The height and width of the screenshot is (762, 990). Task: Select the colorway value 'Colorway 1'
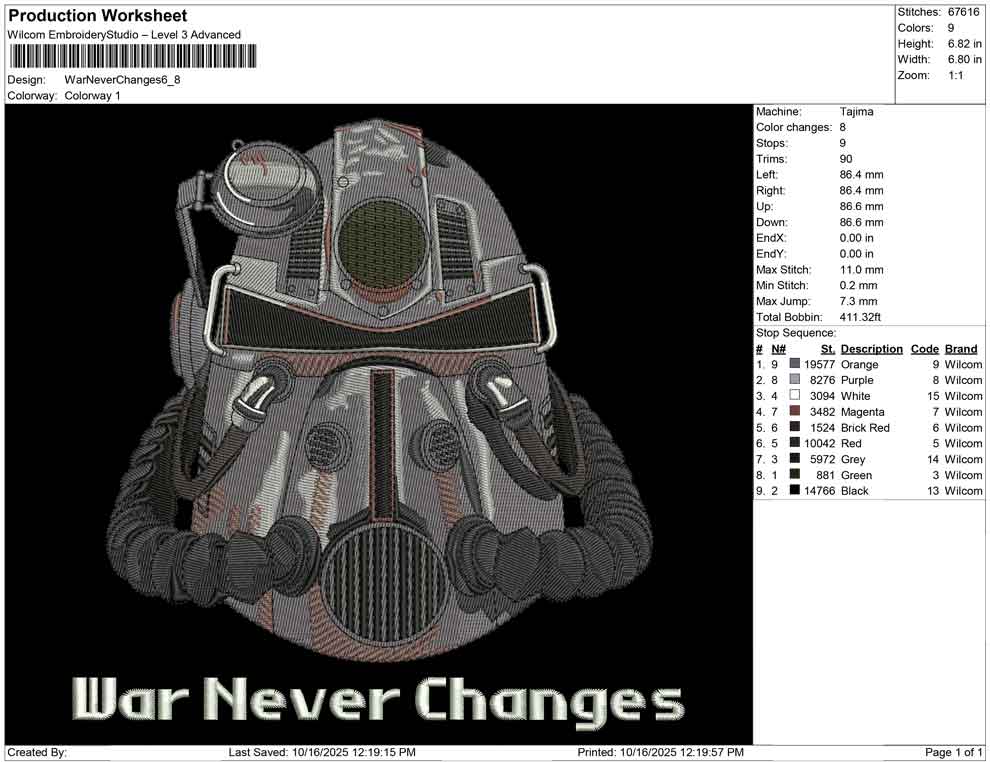[x=92, y=95]
